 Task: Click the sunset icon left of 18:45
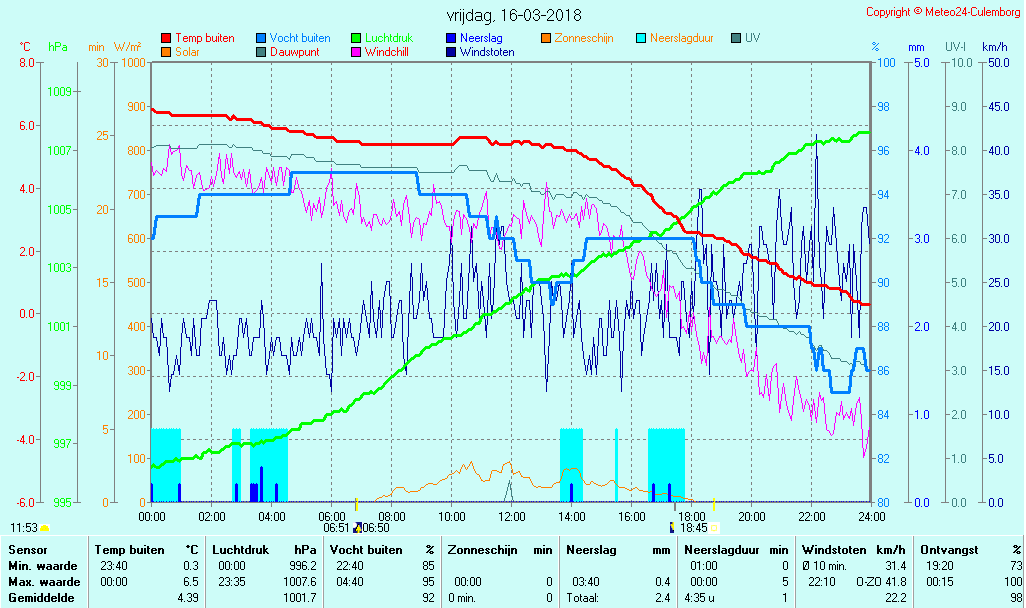(x=673, y=527)
